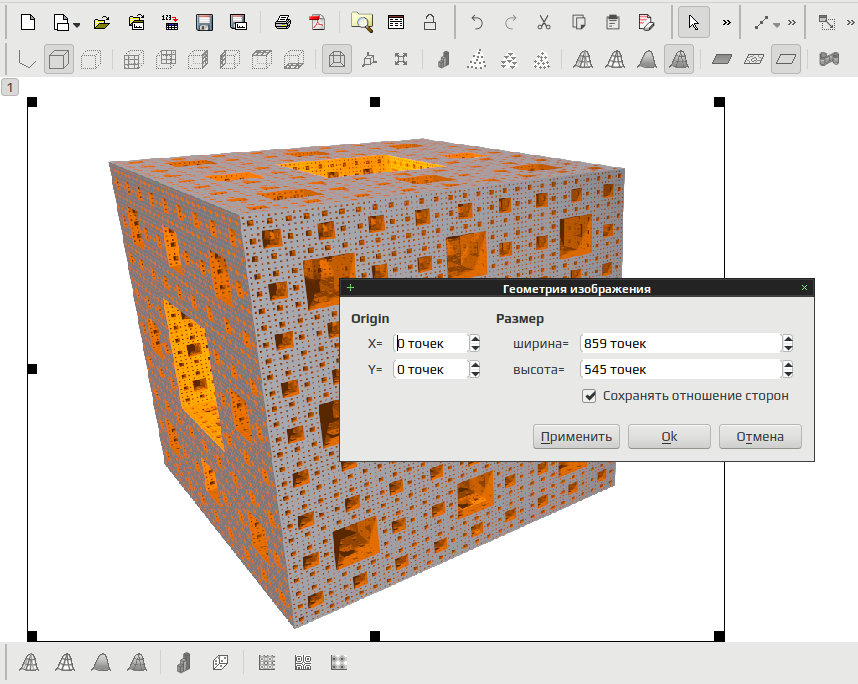
Task: Click the ширина spin box up arrow
Action: click(788, 339)
